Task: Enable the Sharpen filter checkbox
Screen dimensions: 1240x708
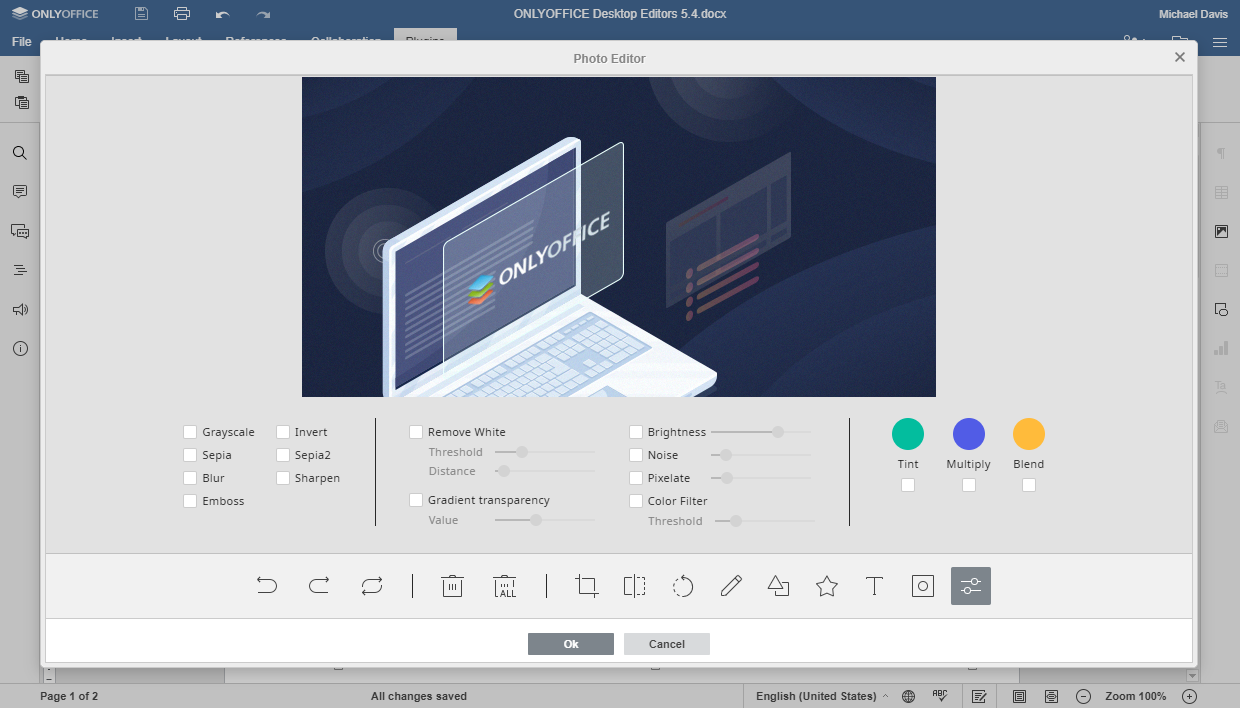Action: pos(283,478)
